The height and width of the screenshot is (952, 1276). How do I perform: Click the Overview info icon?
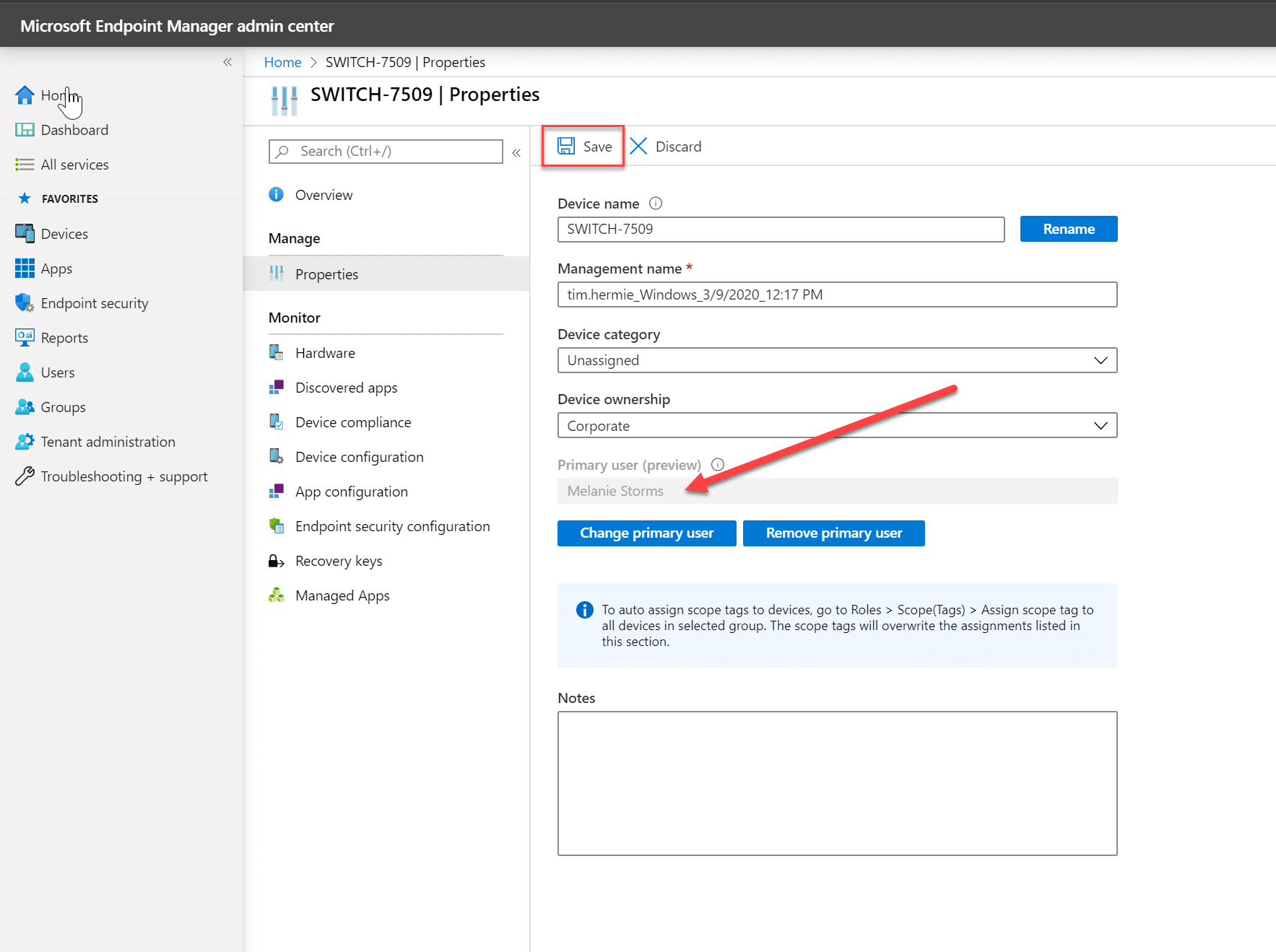point(277,195)
